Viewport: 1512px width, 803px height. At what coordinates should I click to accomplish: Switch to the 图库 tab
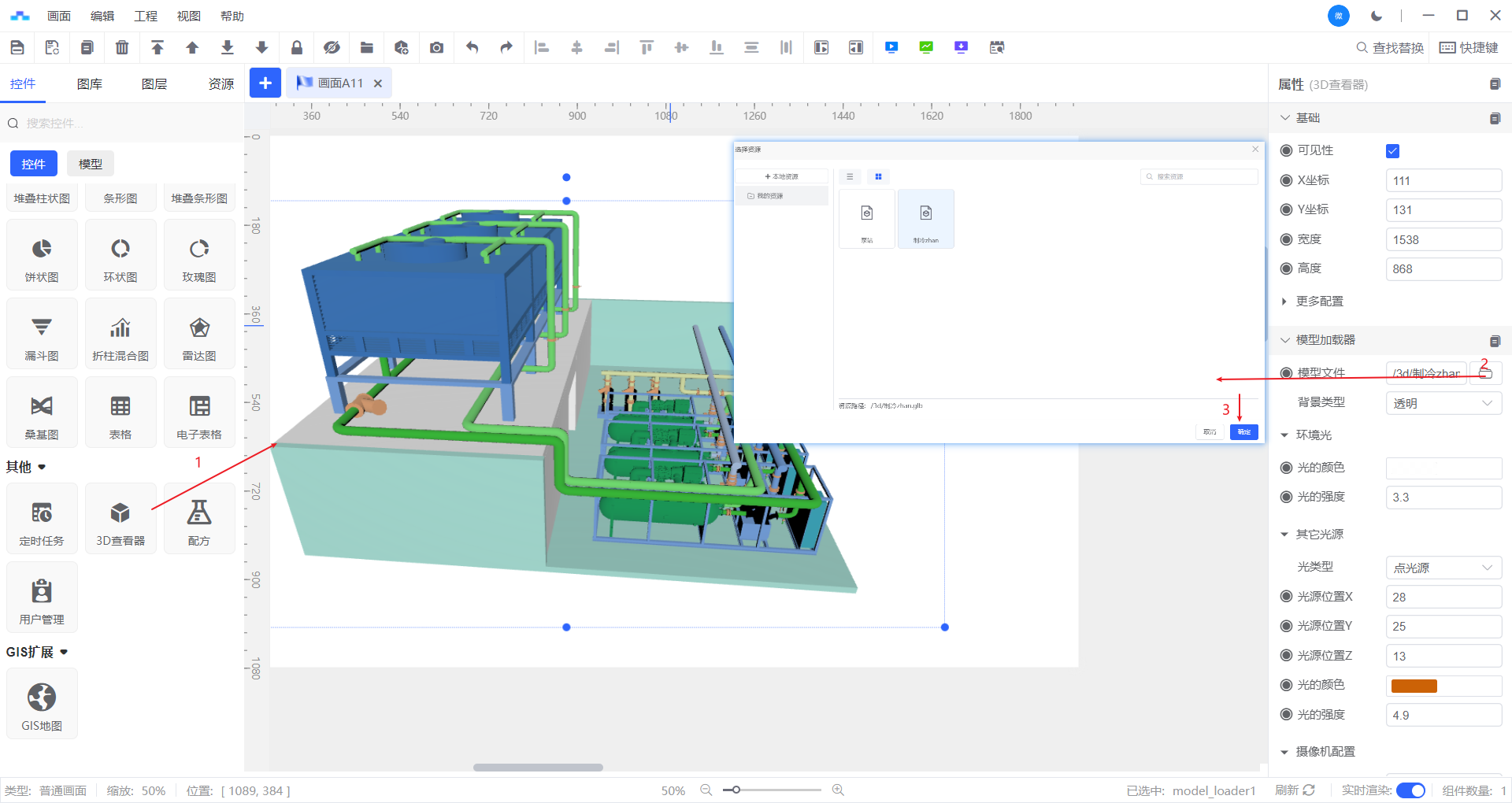[x=89, y=84]
